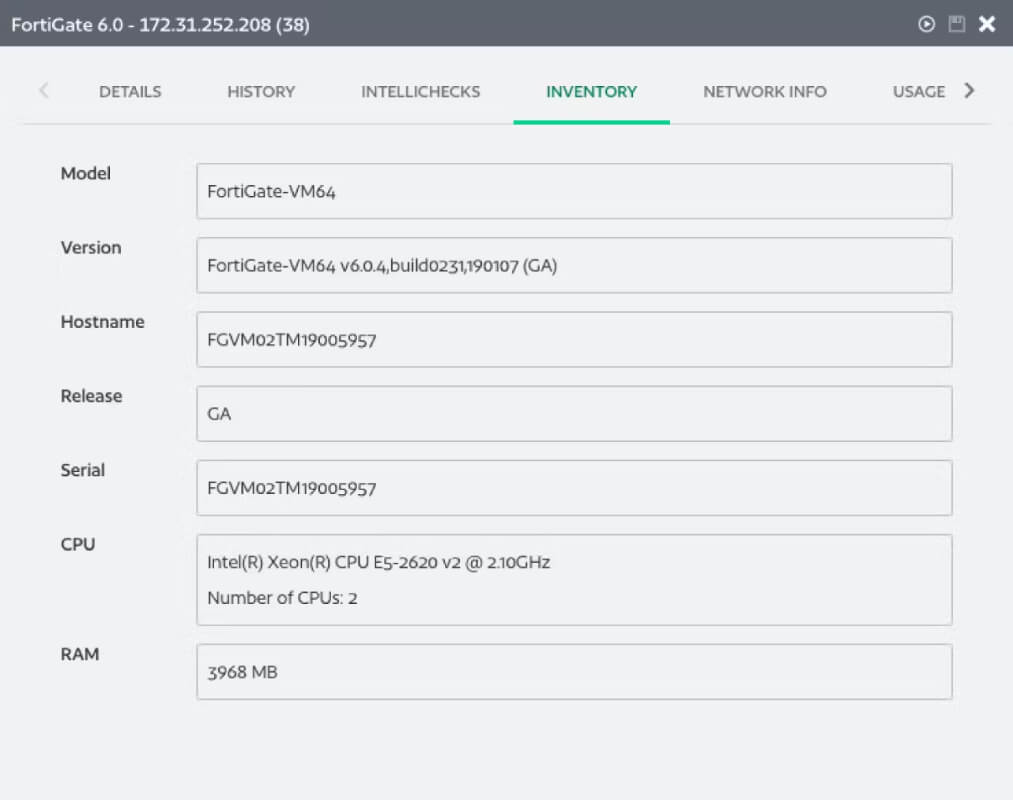View the Usage tab
This screenshot has width=1013, height=800.
(x=918, y=92)
